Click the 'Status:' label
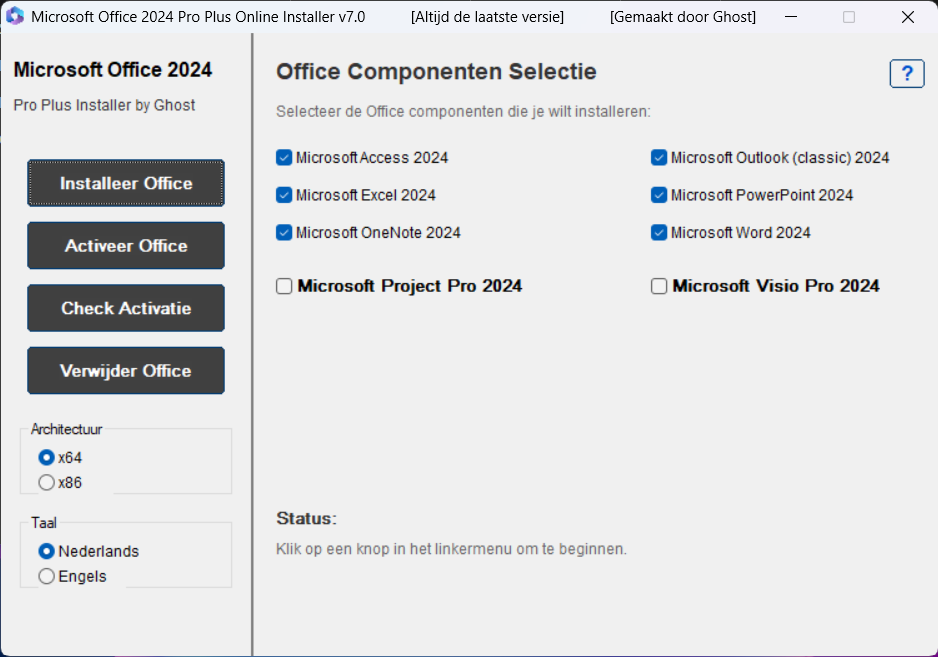 [306, 518]
